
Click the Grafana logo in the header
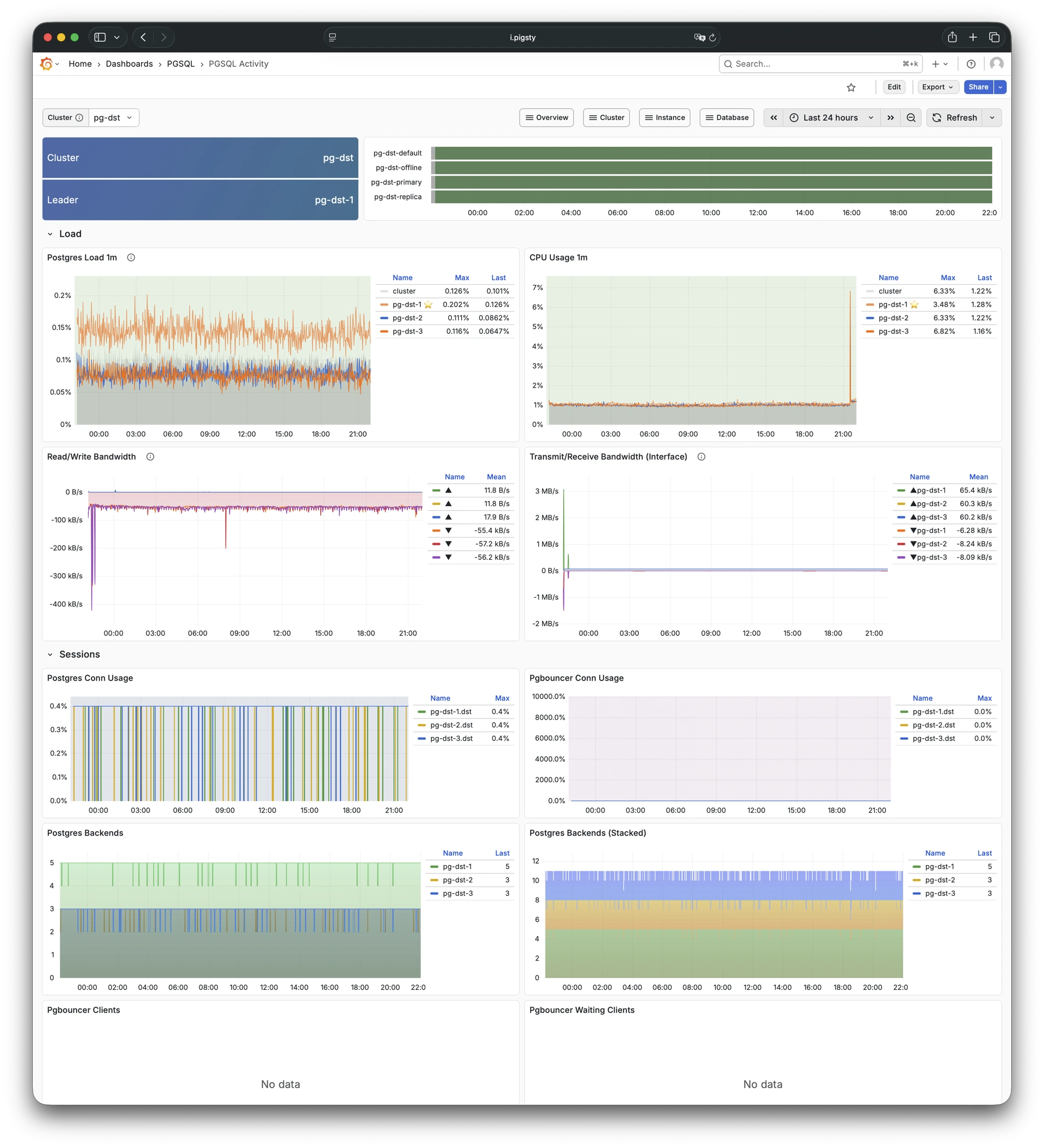pyautogui.click(x=47, y=63)
